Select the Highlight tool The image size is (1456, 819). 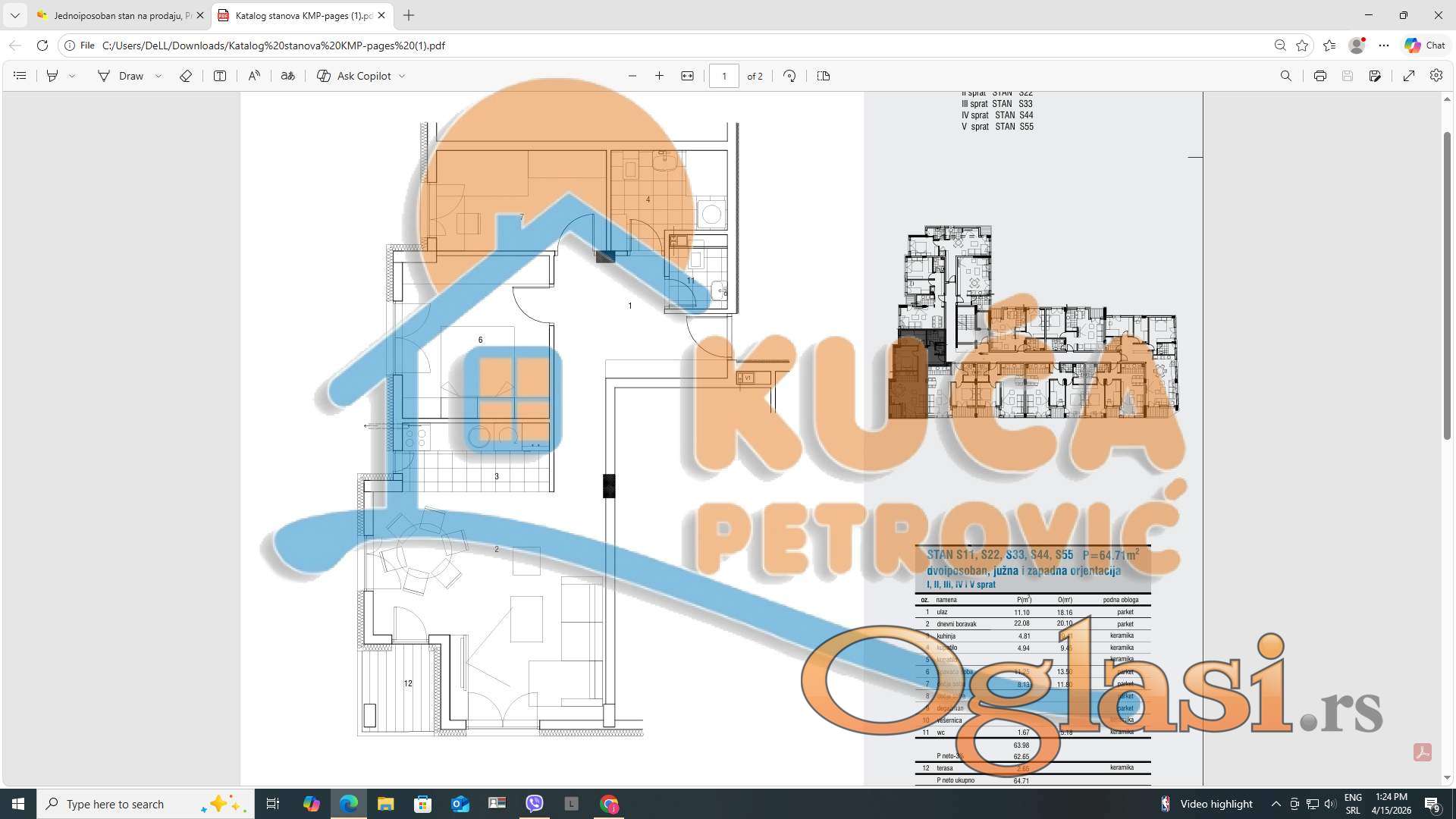point(52,76)
